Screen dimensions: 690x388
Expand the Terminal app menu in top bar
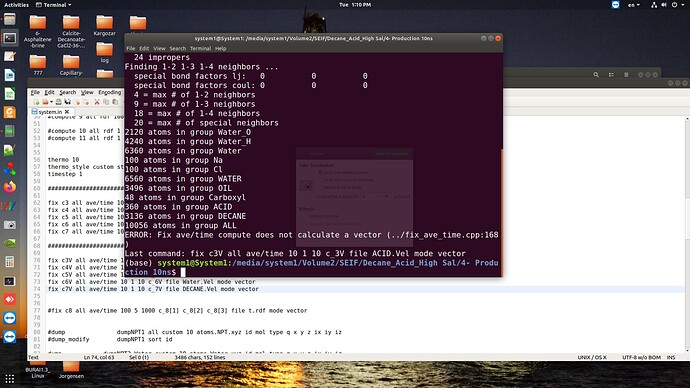click(x=54, y=5)
